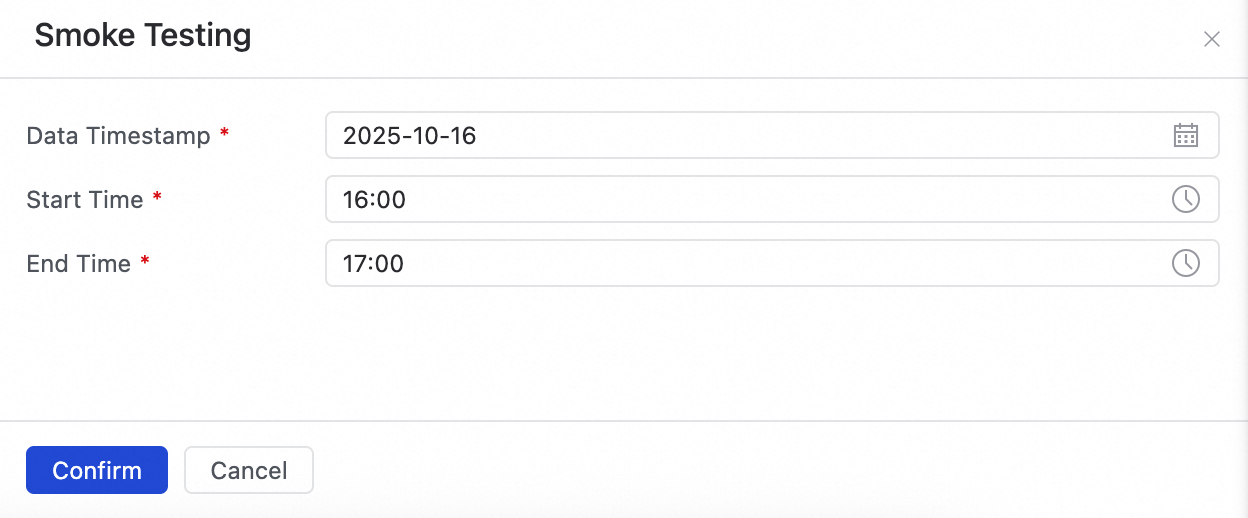This screenshot has height=518, width=1248.
Task: Select the 17:00 end time value
Action: 373,264
